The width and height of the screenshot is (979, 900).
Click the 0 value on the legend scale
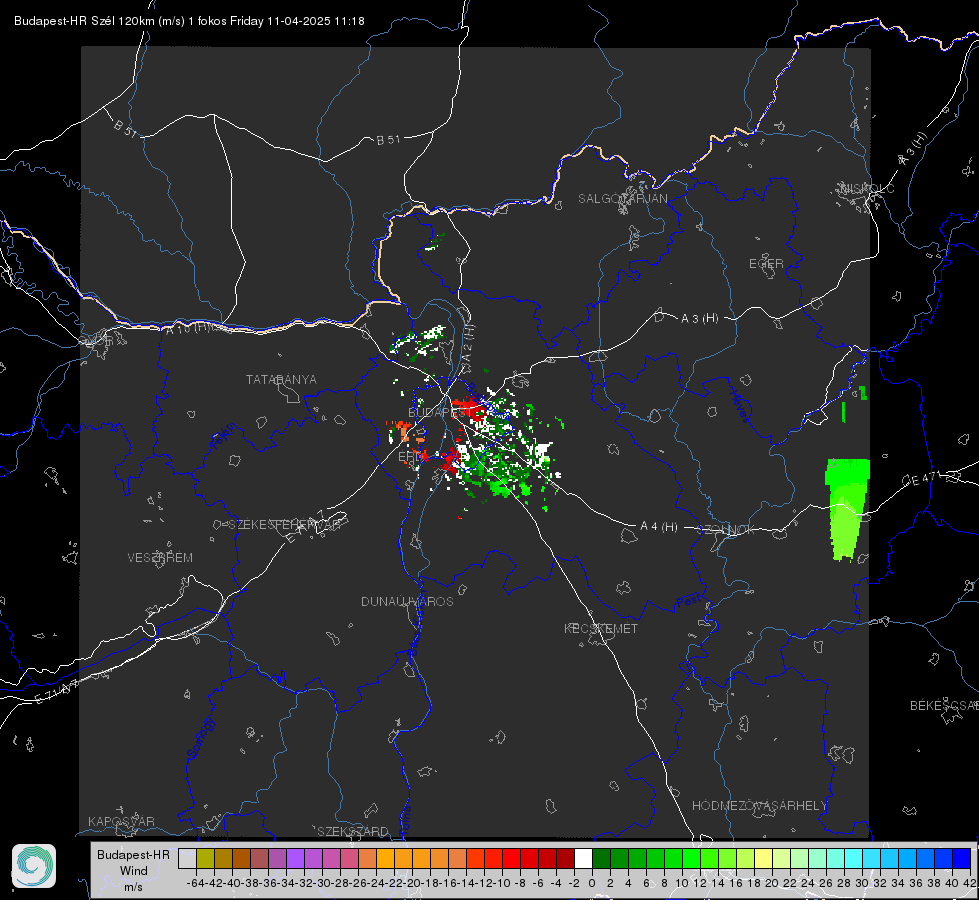[592, 883]
